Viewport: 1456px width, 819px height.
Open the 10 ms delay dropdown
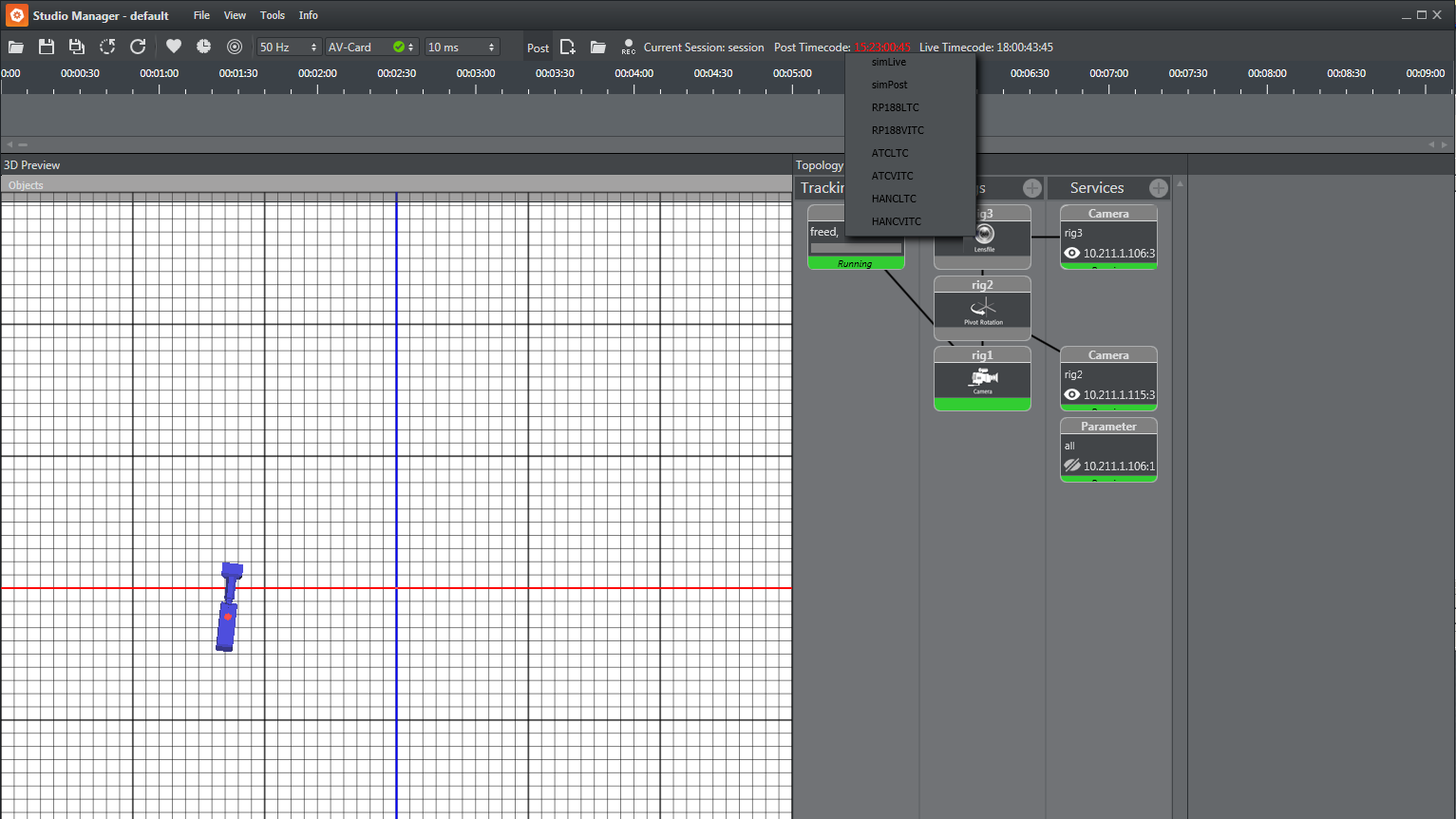462,47
